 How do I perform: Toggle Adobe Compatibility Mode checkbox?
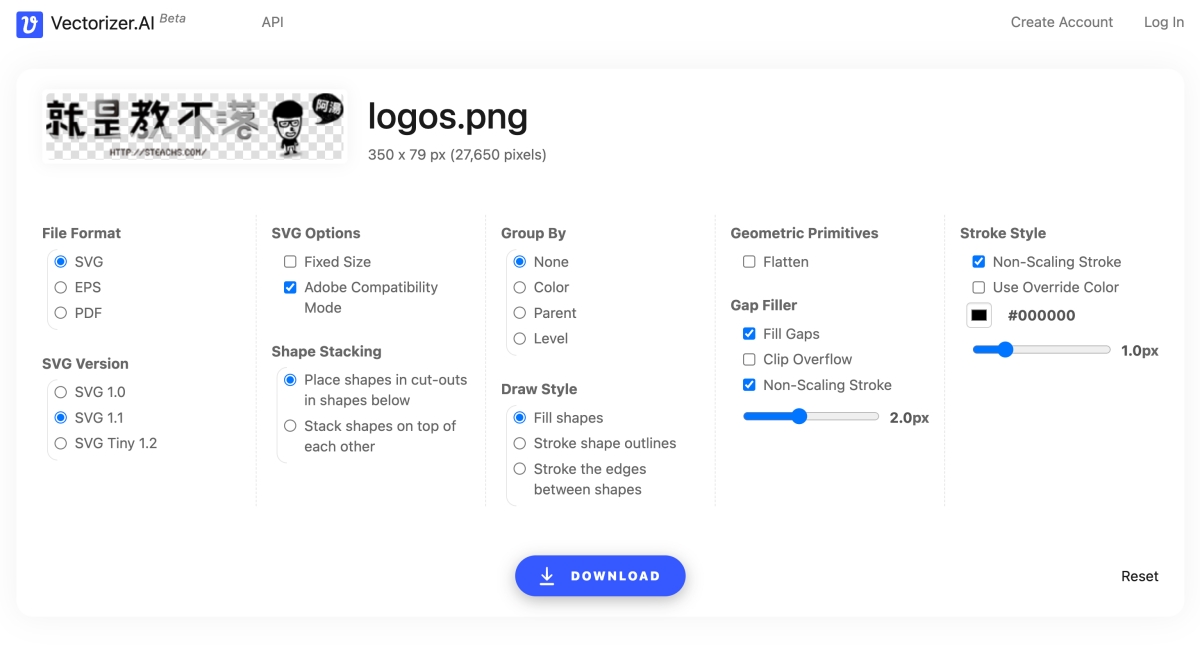coord(290,288)
